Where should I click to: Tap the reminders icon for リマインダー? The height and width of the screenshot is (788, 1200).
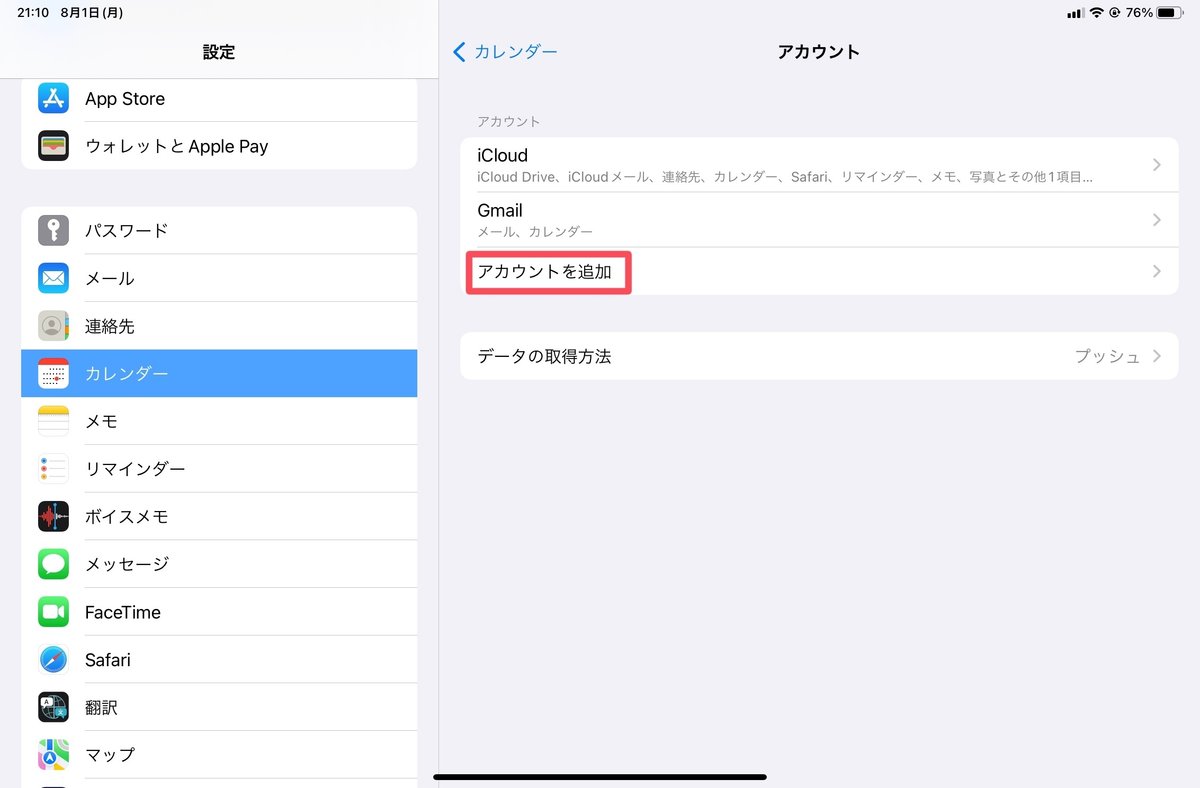pyautogui.click(x=53, y=469)
